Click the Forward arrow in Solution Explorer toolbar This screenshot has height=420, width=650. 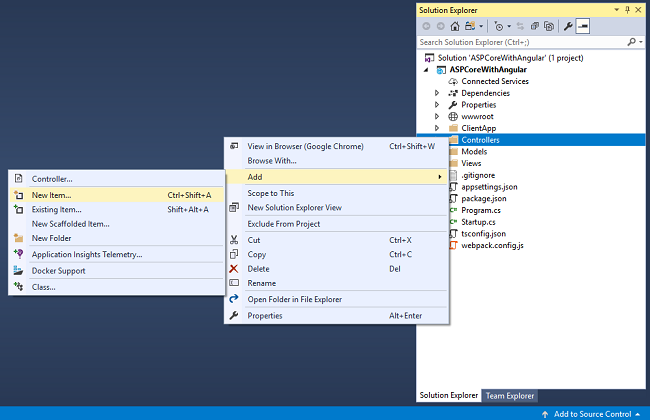[441, 27]
